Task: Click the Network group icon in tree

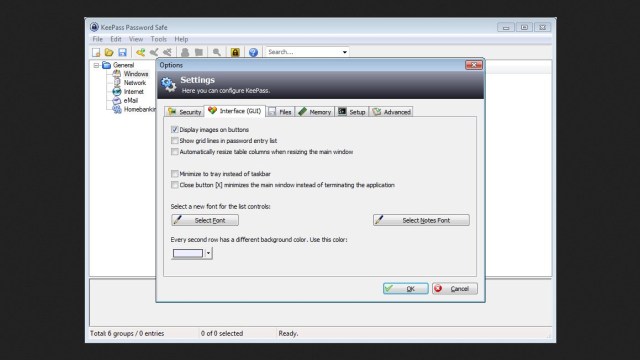Action: [x=117, y=82]
